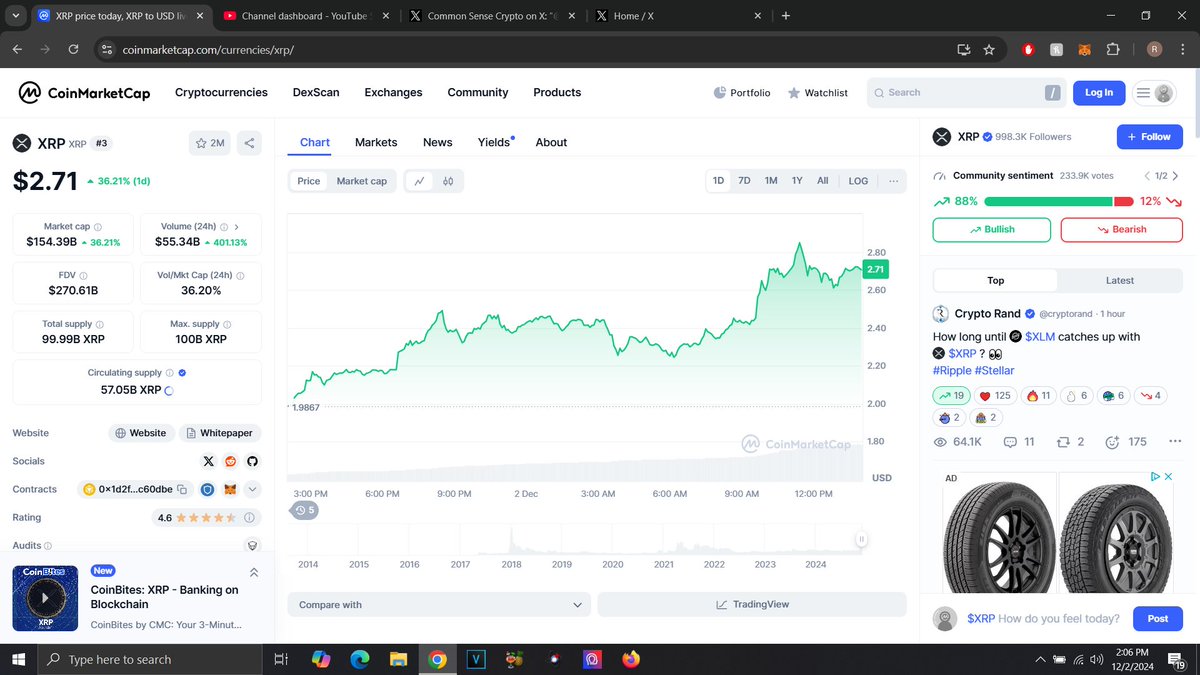Open Markets tab
This screenshot has height=675, width=1200.
coord(376,143)
